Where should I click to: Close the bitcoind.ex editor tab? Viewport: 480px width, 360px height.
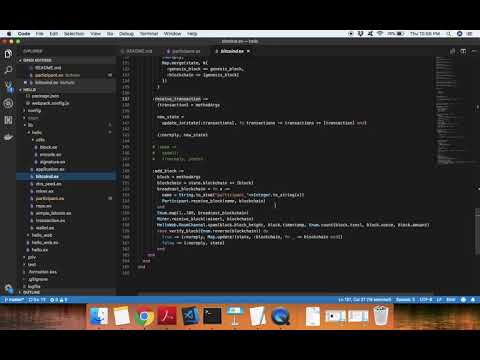[x=248, y=51]
